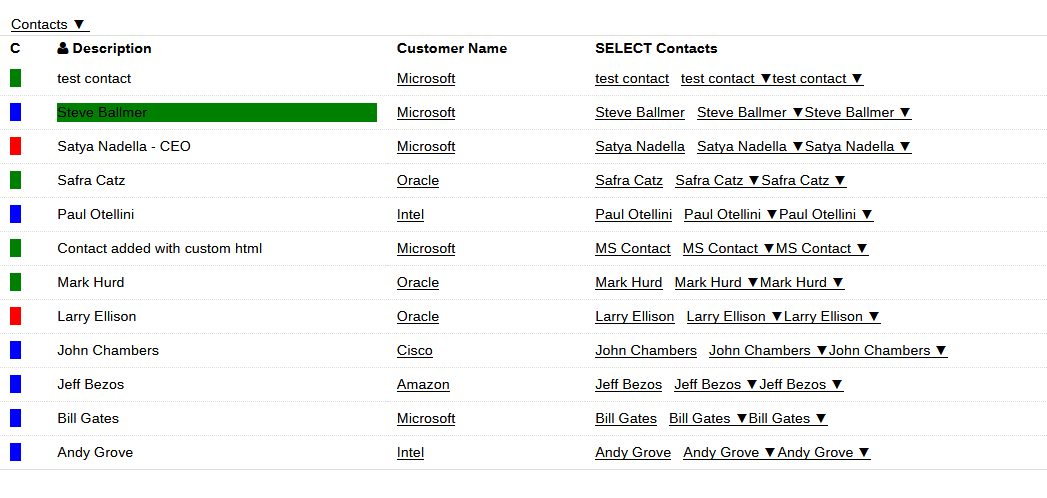Expand first MS Contact dropdown
1047x498 pixels.
[729, 248]
